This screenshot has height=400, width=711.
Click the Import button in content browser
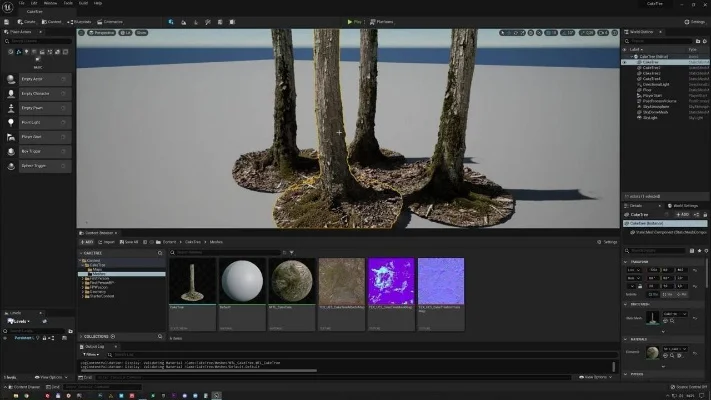[x=107, y=242]
